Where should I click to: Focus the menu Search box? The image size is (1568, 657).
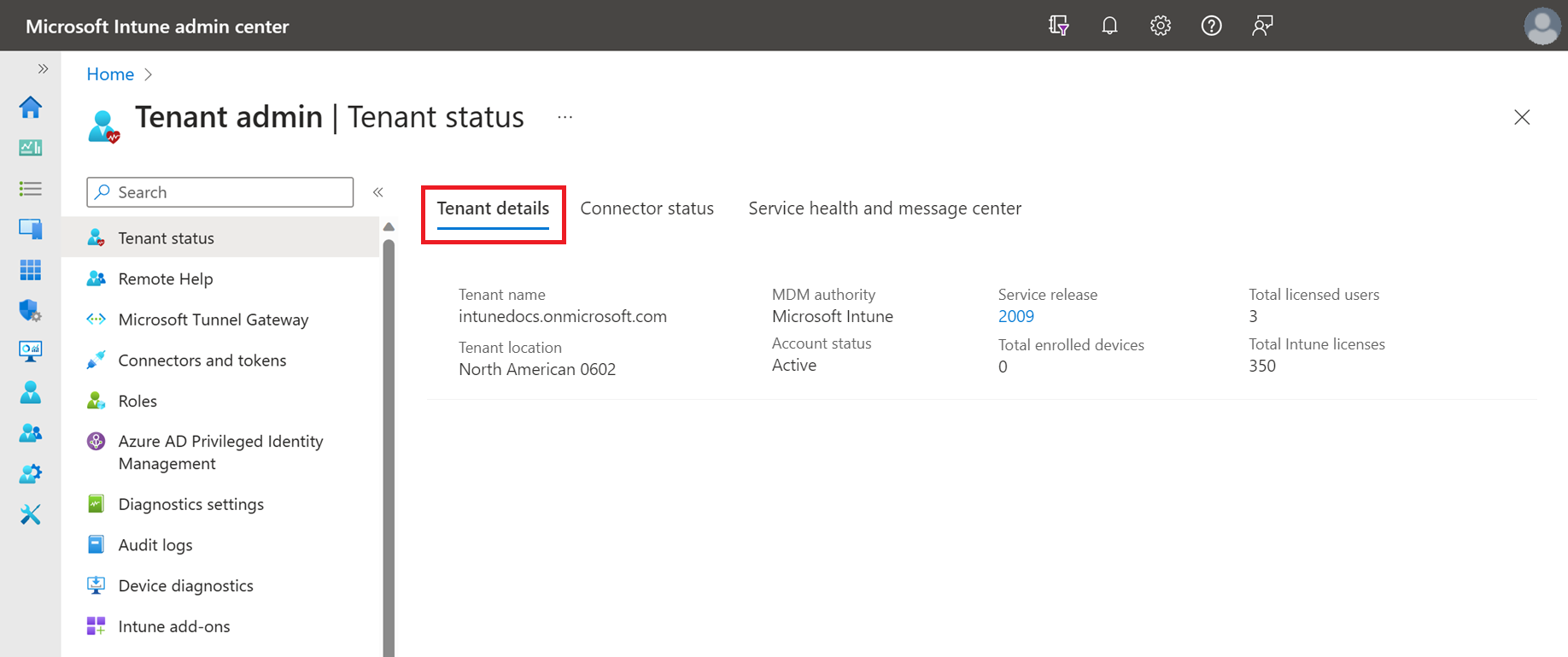(220, 192)
